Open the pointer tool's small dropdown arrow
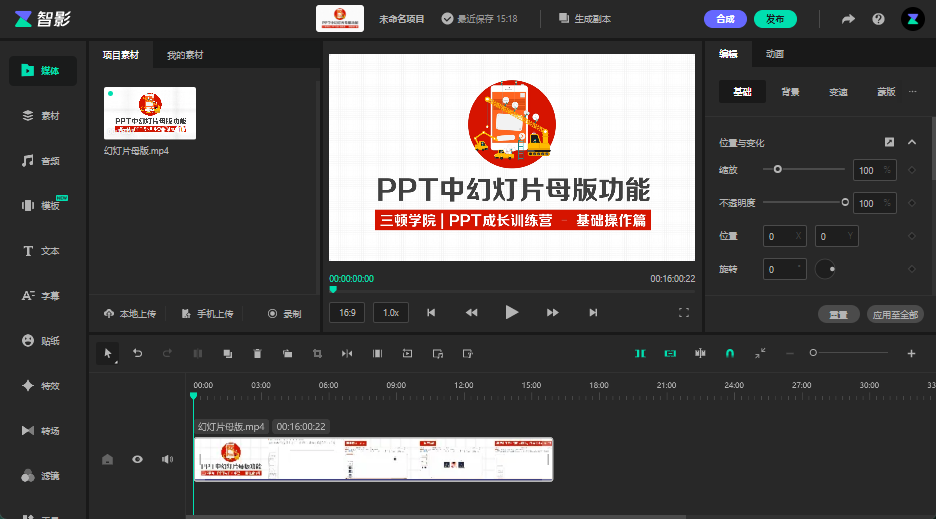 [115, 362]
